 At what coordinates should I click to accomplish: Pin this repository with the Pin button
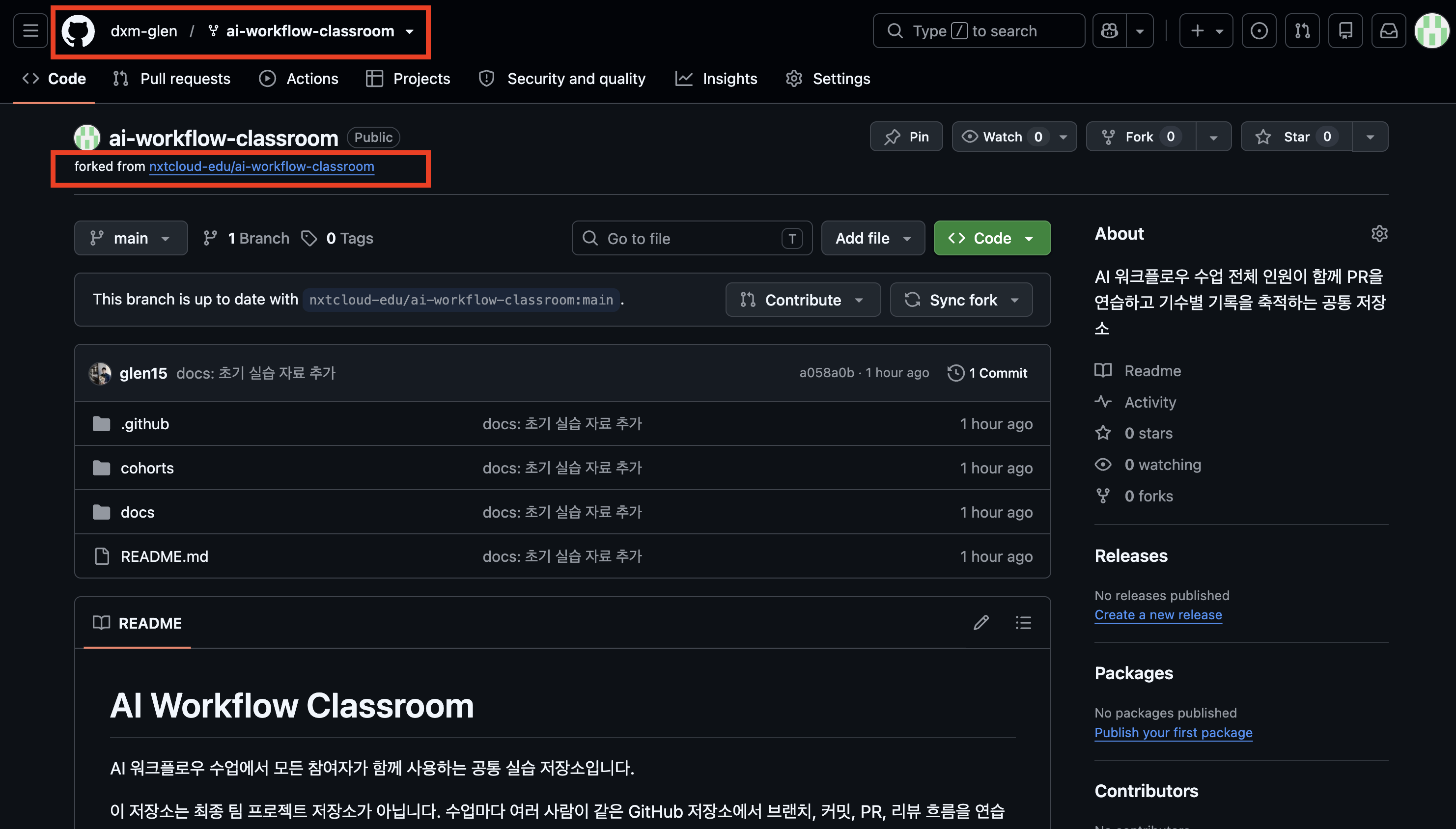[x=906, y=137]
